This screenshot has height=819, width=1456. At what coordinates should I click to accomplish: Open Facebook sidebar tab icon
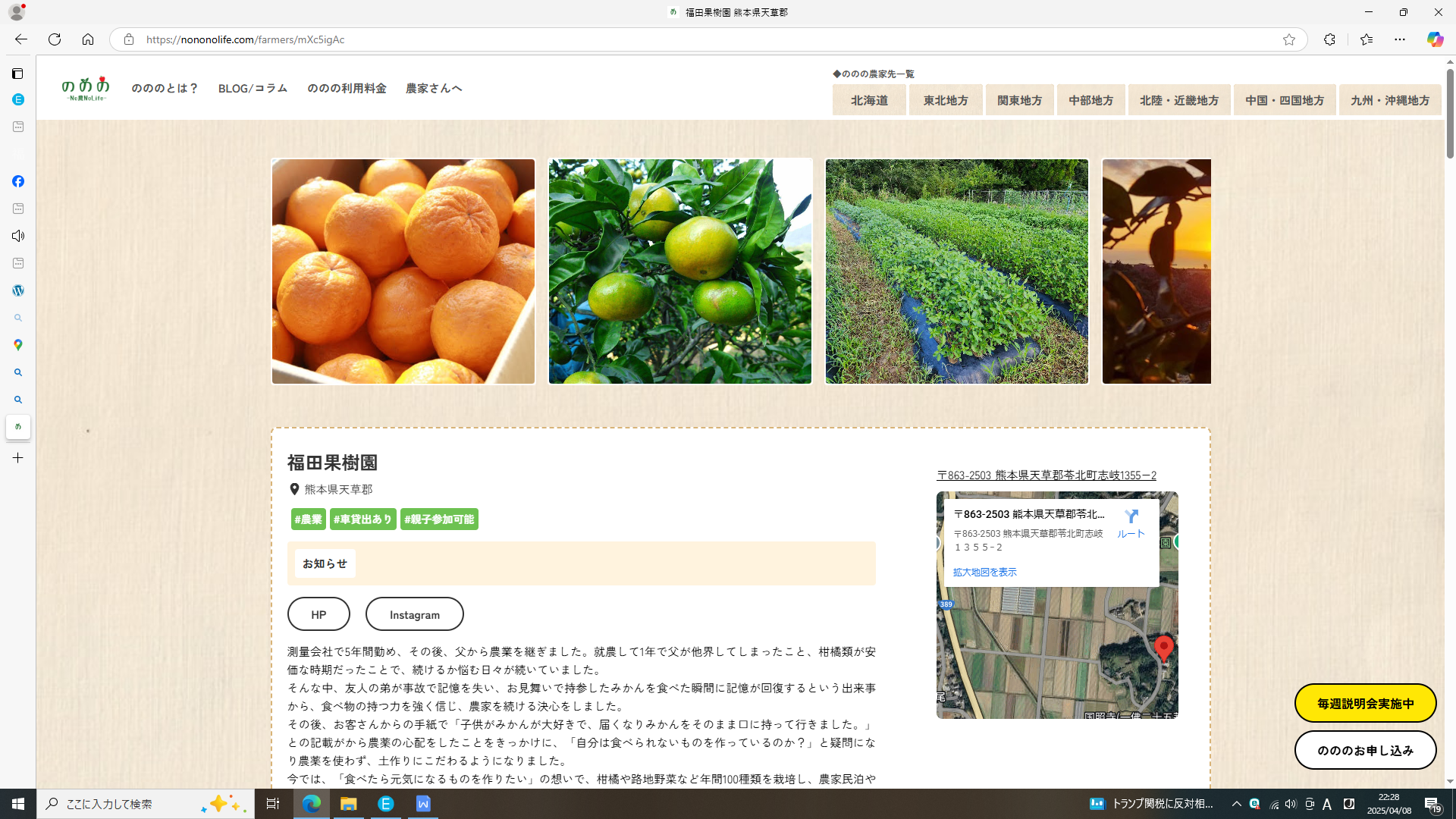[x=18, y=181]
